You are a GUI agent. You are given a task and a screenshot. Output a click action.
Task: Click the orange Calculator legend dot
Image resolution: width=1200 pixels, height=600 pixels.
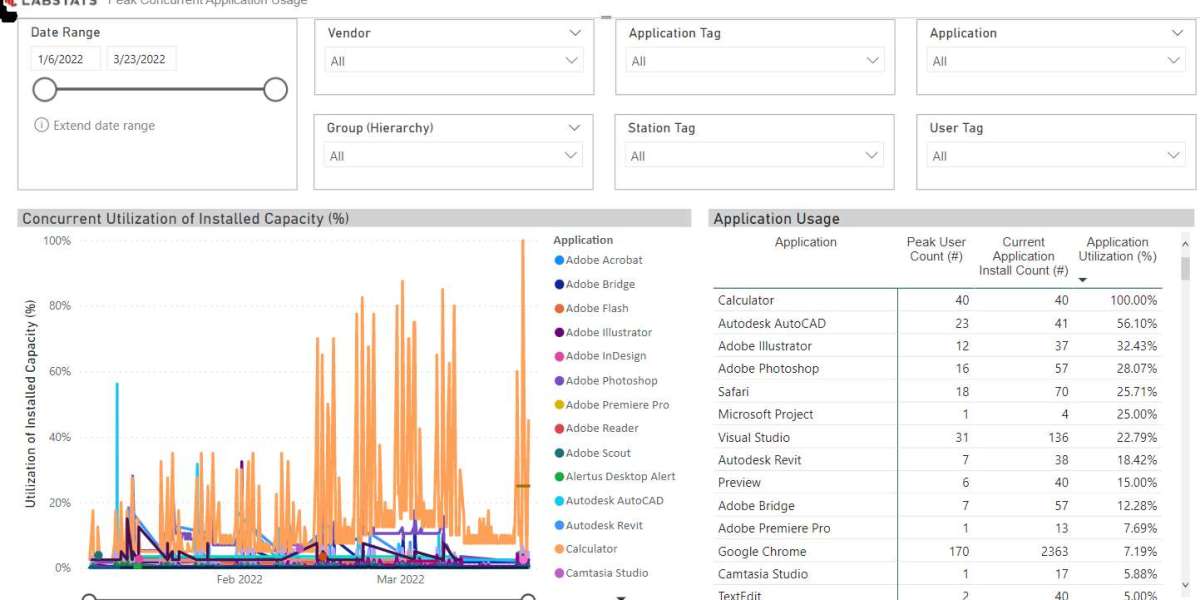coord(560,548)
